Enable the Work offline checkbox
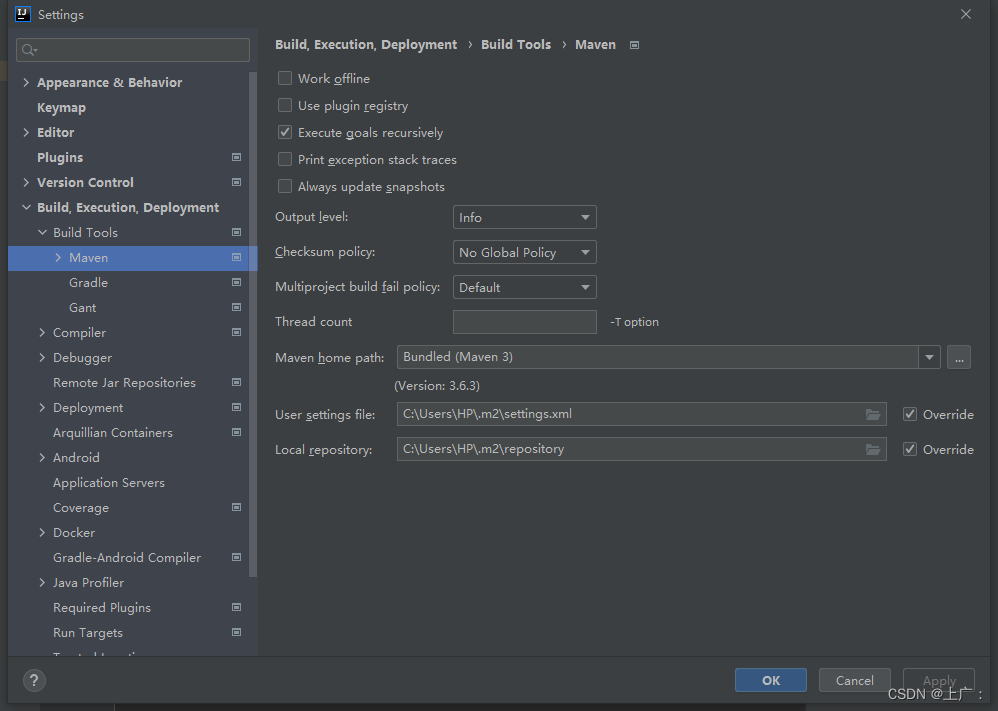 pyautogui.click(x=285, y=78)
